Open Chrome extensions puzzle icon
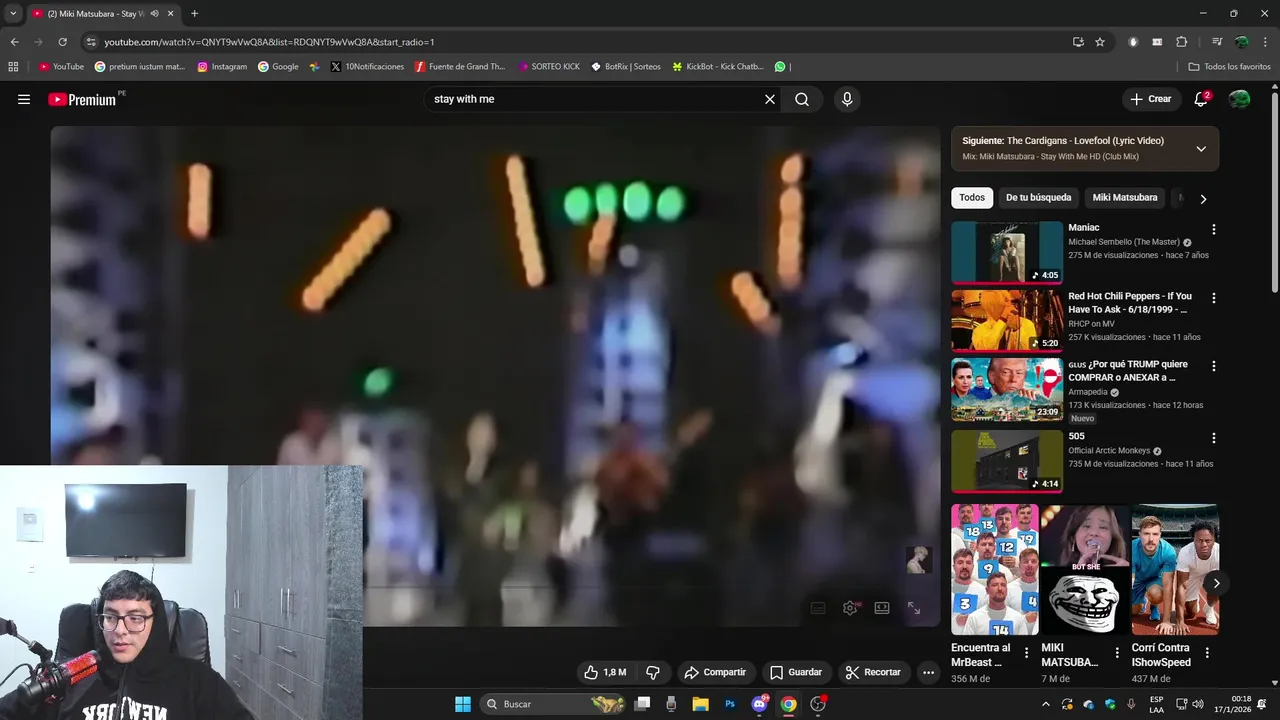This screenshot has height=720, width=1280. [1181, 42]
